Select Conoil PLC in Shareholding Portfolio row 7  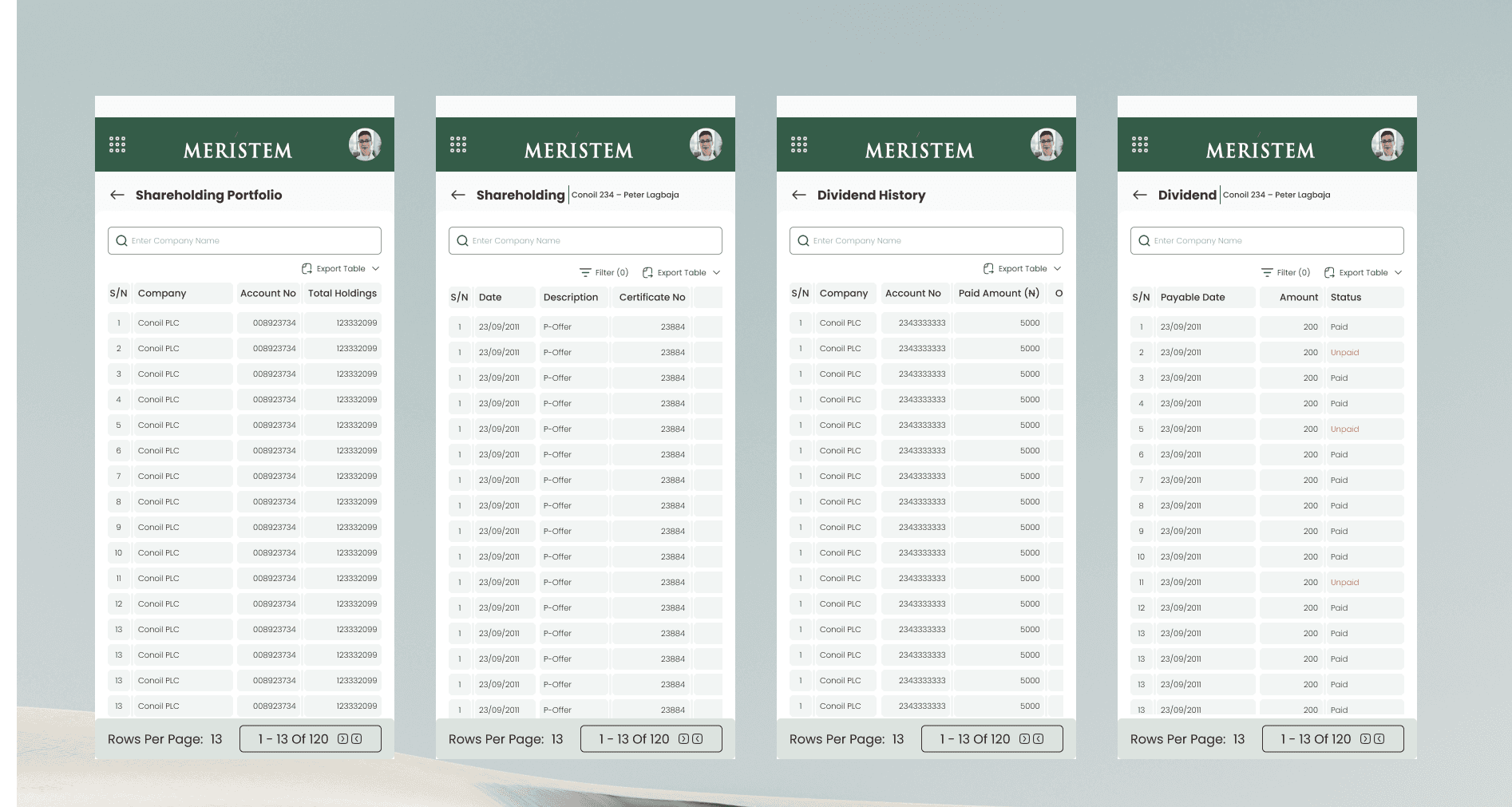158,477
